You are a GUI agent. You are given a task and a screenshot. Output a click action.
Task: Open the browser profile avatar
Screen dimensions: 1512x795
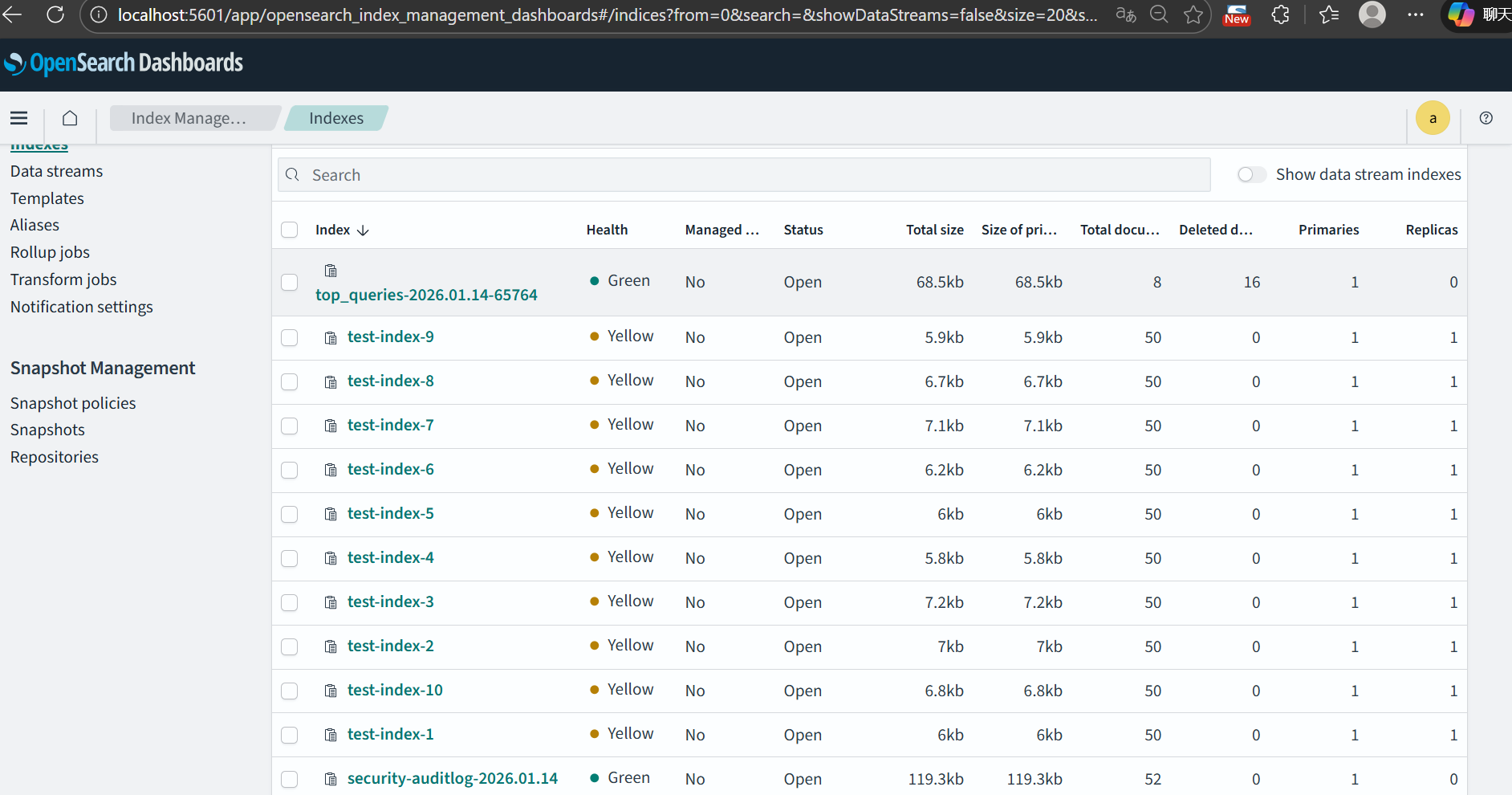(1372, 14)
